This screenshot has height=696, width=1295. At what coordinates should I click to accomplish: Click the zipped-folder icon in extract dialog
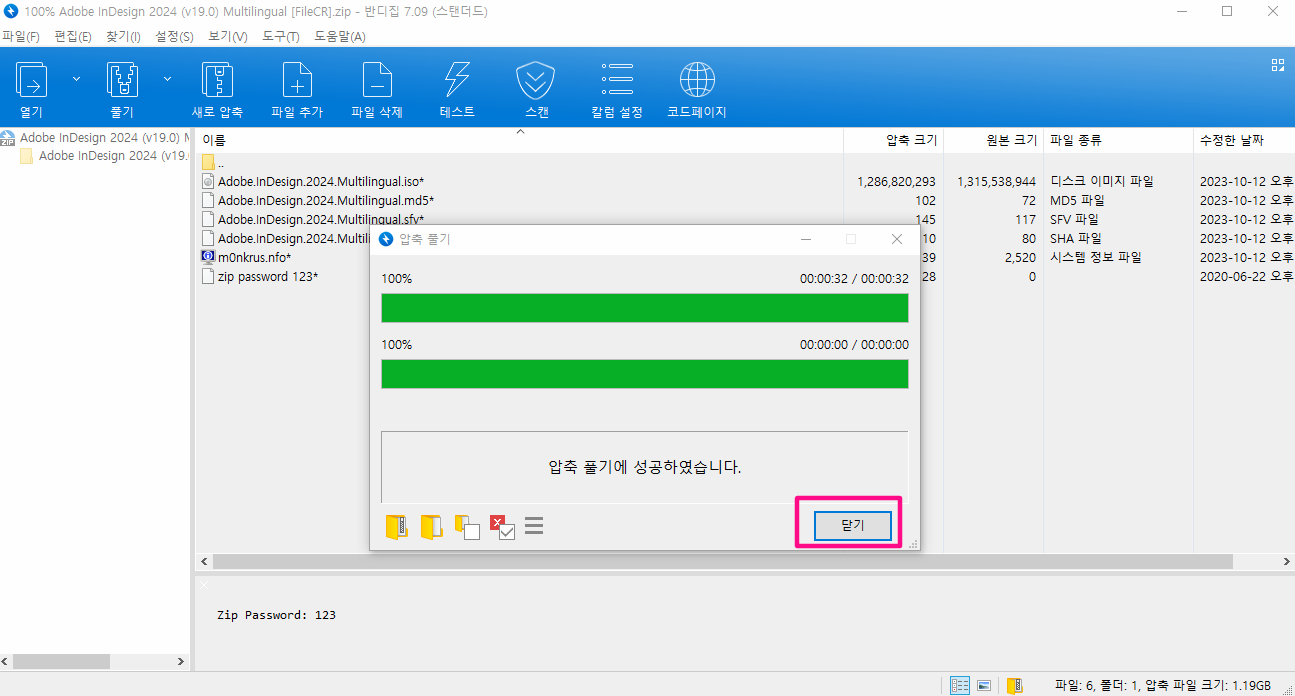[397, 527]
